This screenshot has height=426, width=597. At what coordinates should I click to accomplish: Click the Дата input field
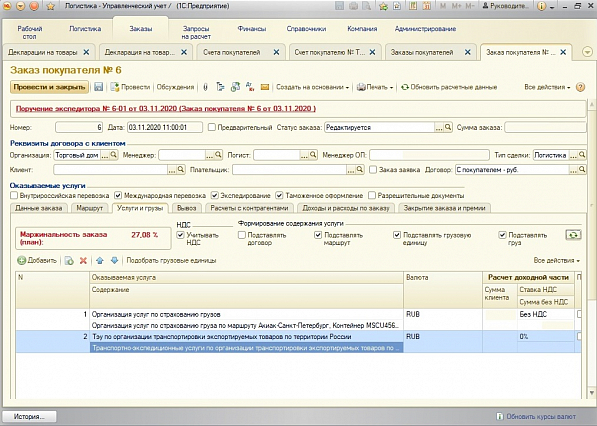tap(165, 128)
